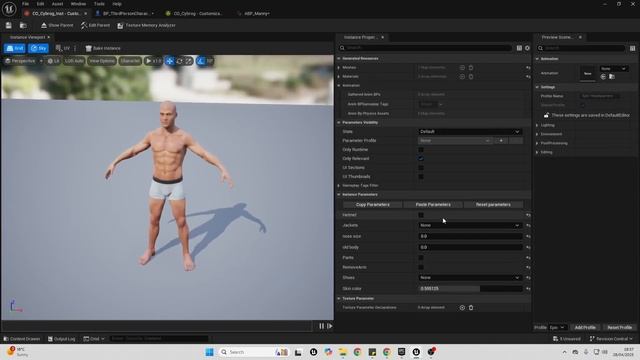Adjust the Skin color slider
This screenshot has height=360, width=640.
point(470,289)
